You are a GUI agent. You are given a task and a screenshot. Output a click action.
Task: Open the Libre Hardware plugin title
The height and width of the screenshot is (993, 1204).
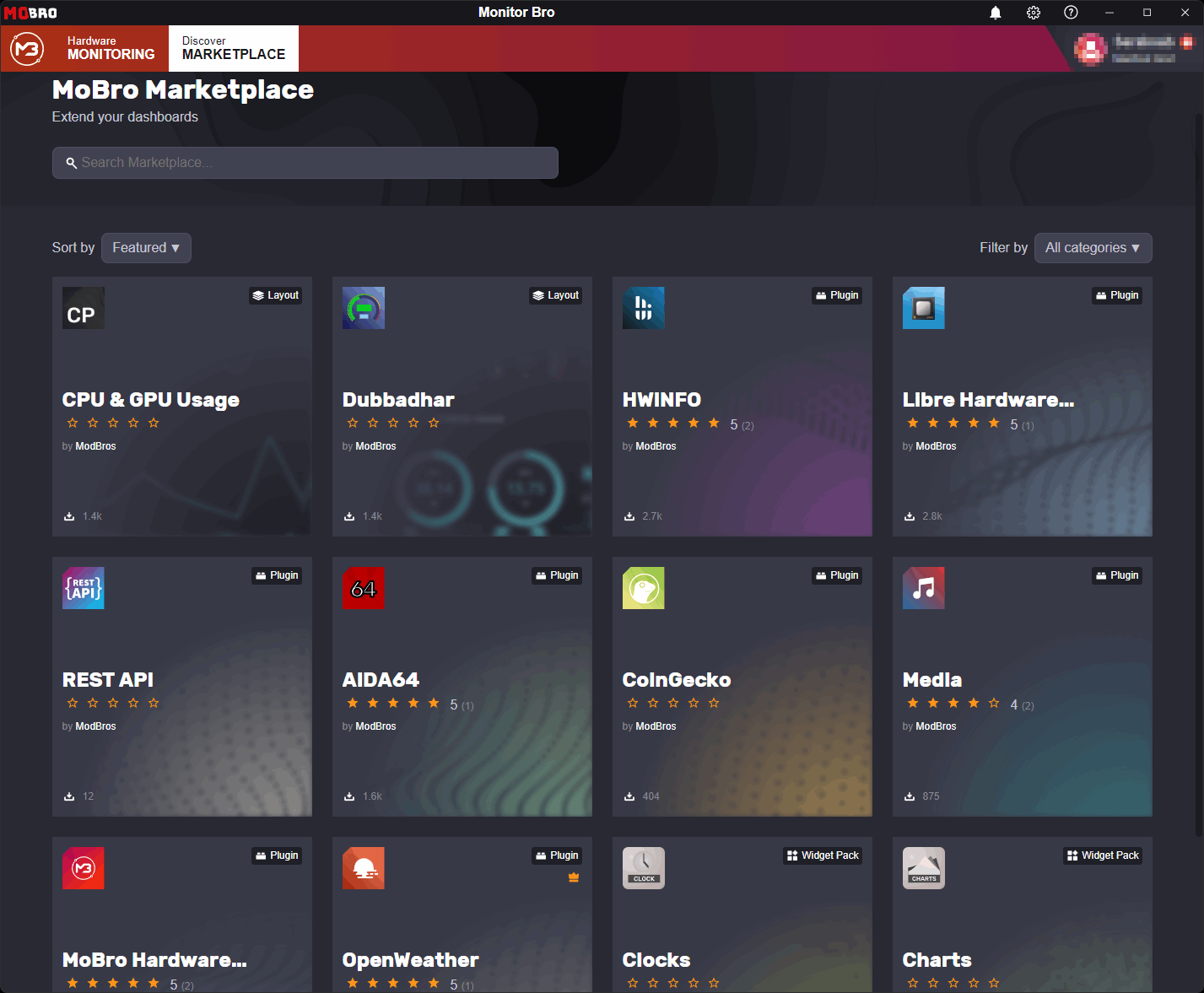point(988,400)
